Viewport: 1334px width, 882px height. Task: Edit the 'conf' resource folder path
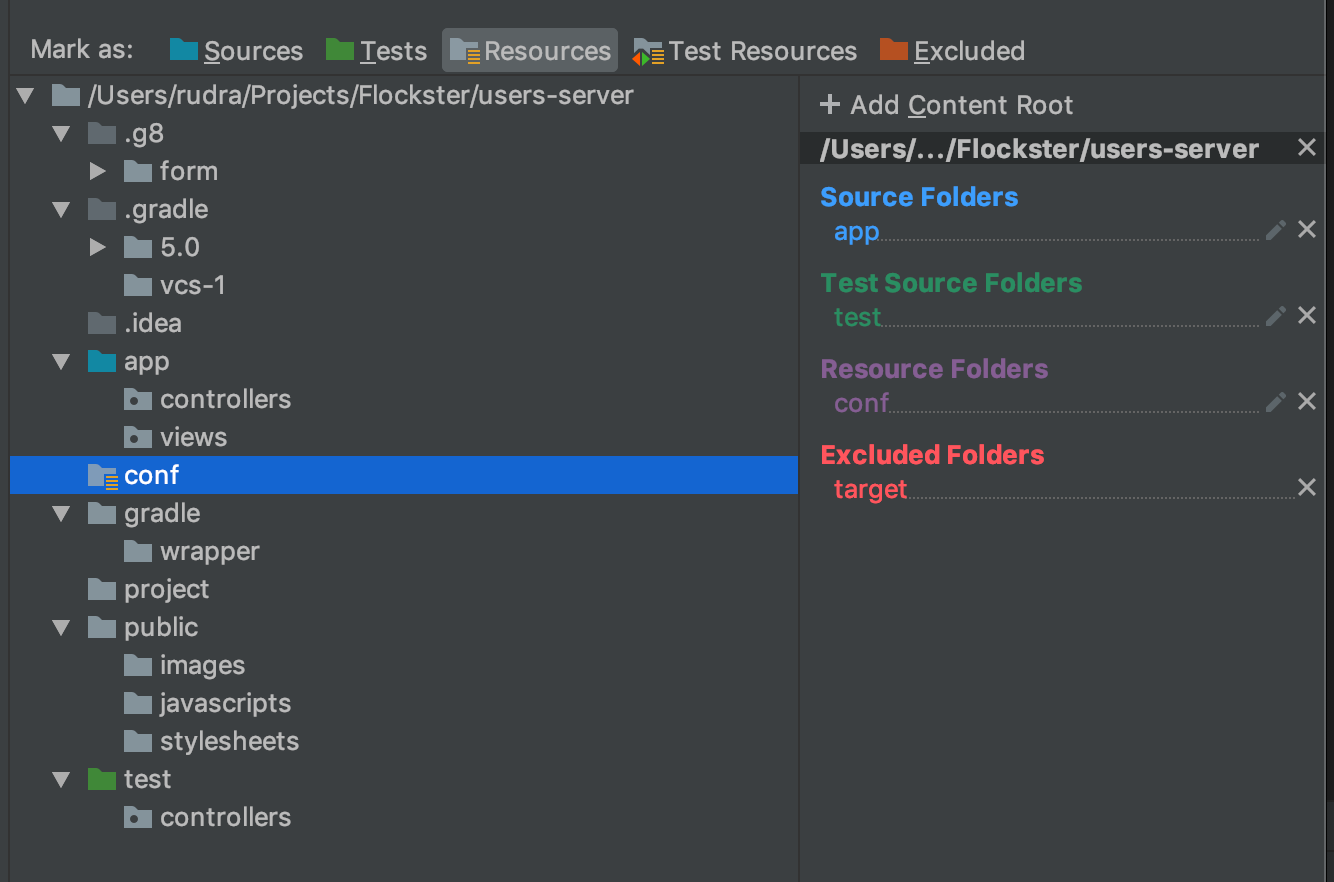(x=1275, y=402)
